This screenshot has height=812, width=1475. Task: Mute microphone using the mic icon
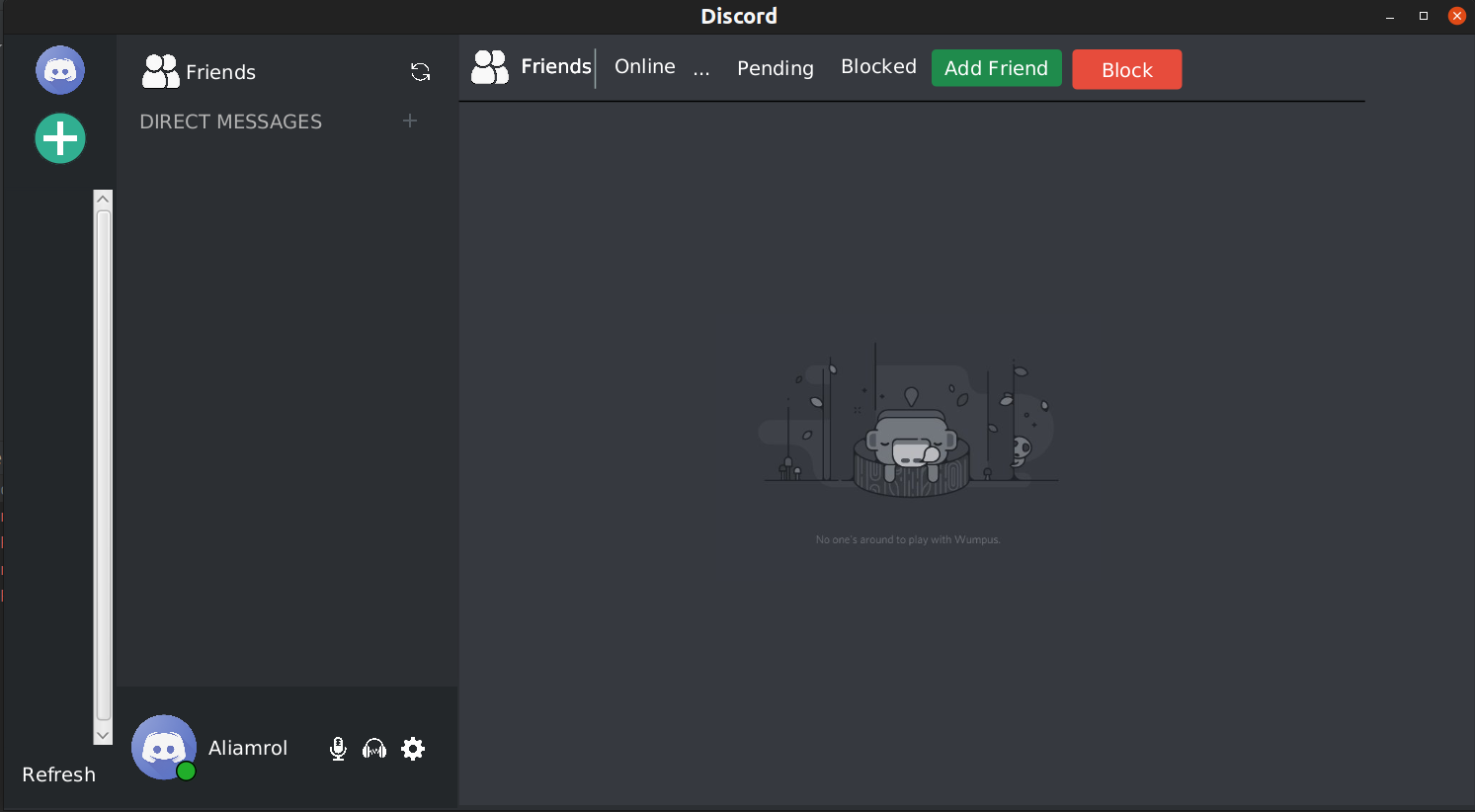338,749
